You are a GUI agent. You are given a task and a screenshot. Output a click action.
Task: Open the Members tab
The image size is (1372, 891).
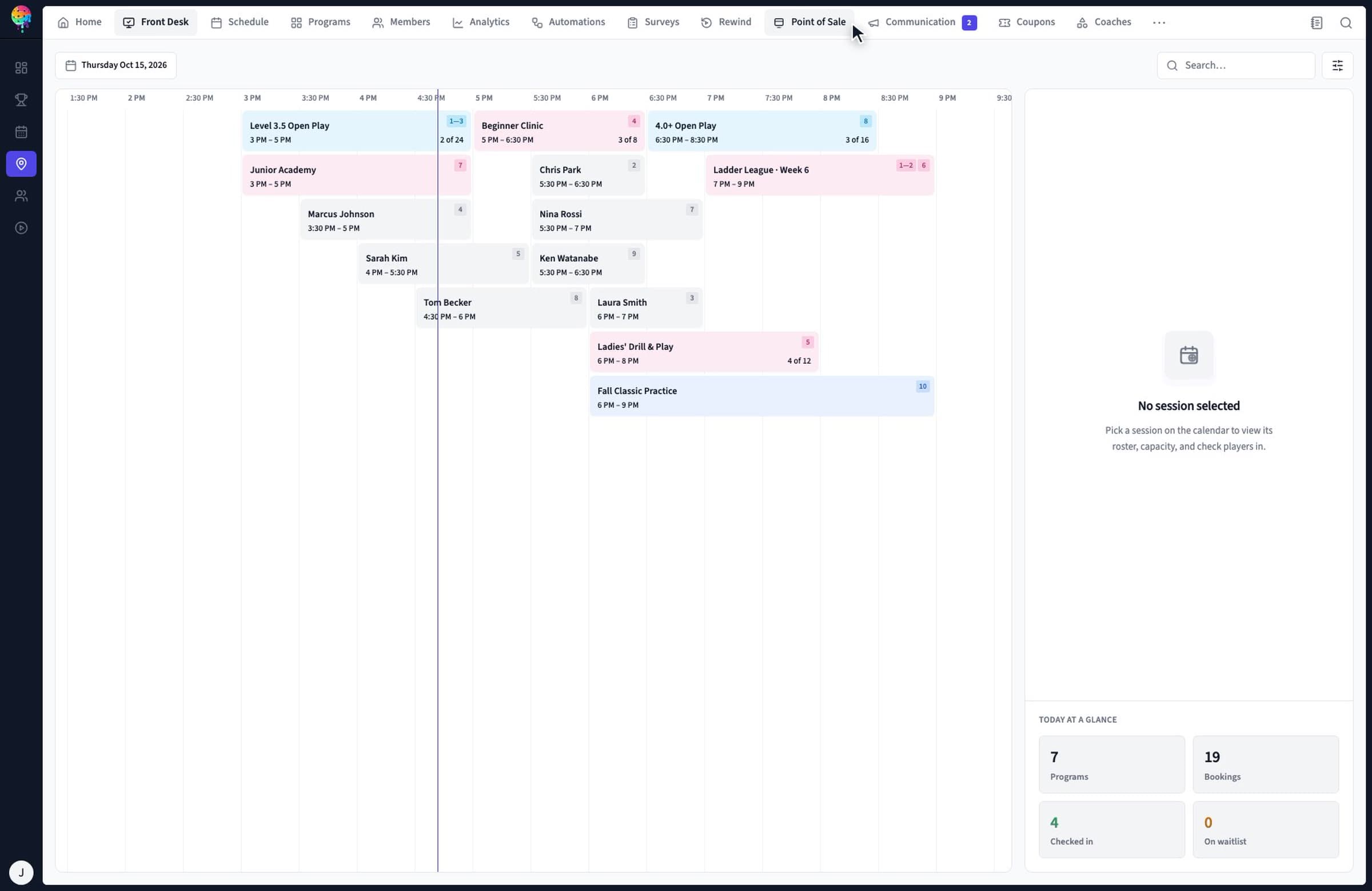click(x=401, y=22)
